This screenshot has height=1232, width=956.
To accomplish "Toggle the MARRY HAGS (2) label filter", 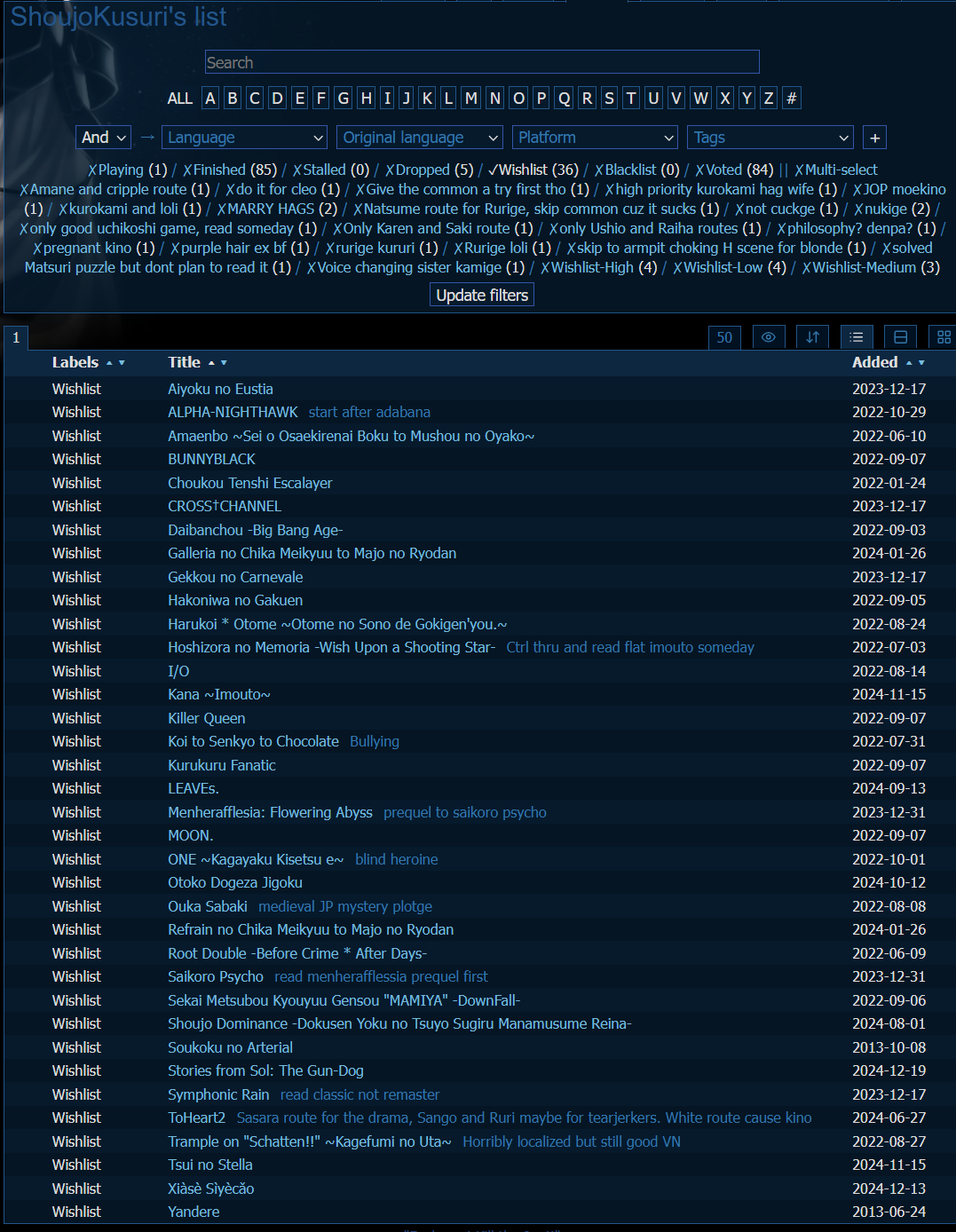I will [277, 209].
